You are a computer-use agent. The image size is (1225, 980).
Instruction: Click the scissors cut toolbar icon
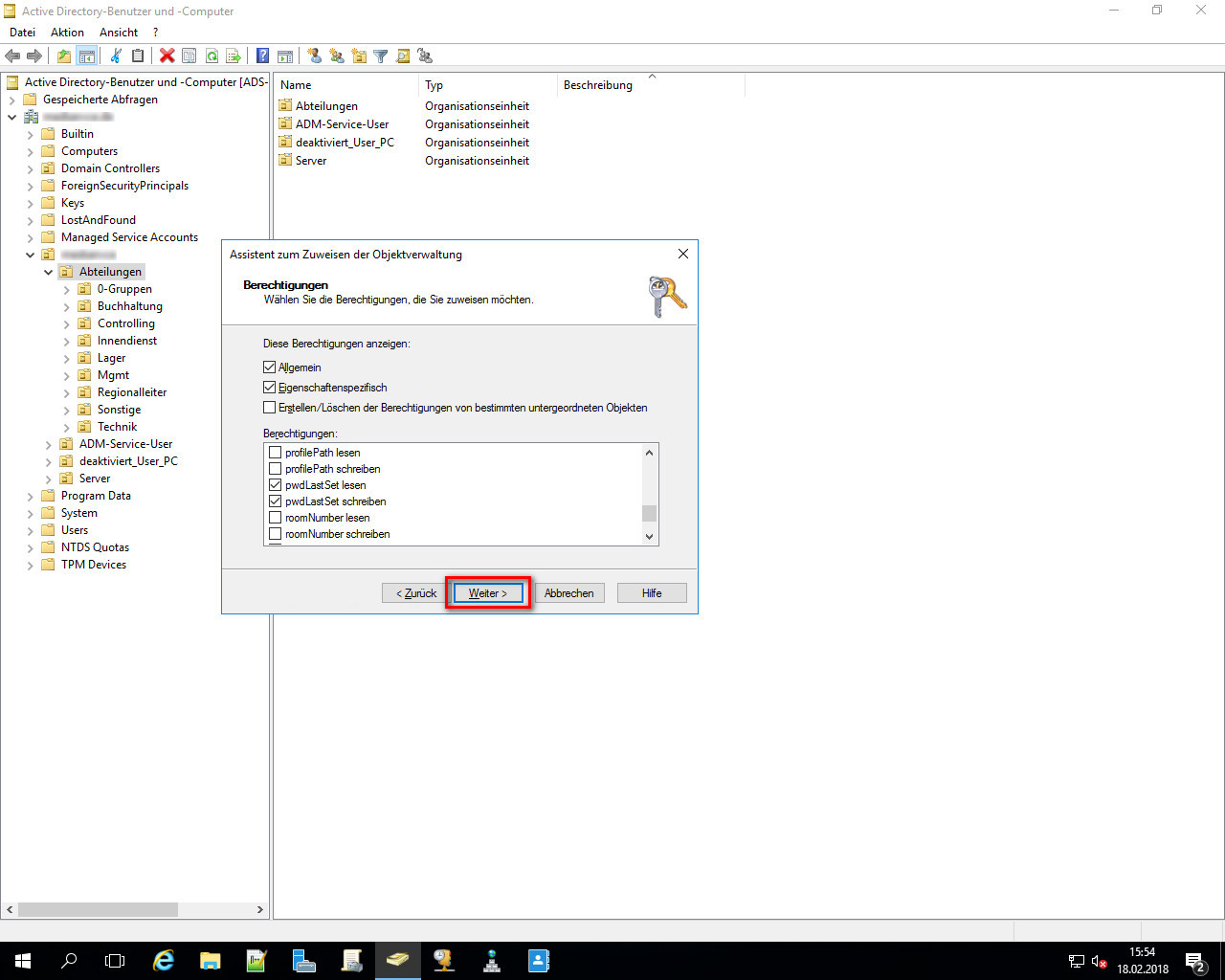[x=116, y=56]
